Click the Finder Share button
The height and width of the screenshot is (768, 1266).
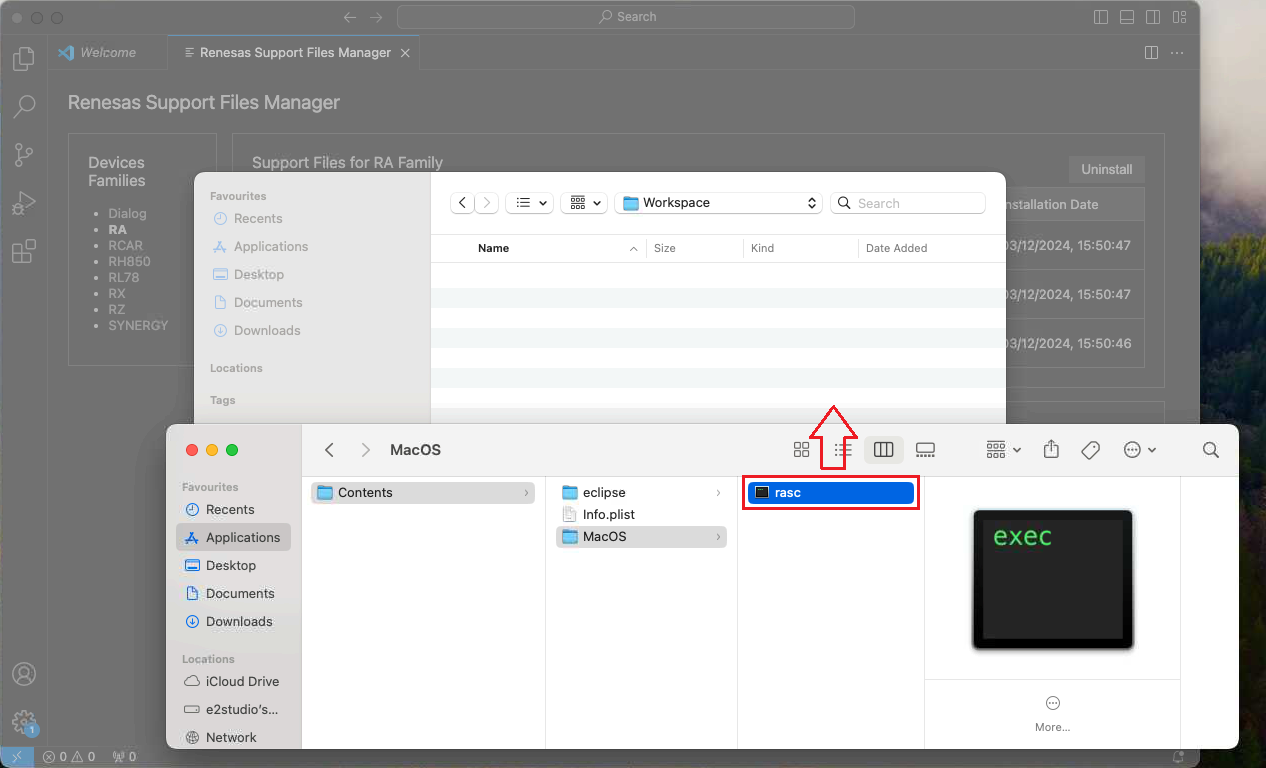(x=1051, y=450)
